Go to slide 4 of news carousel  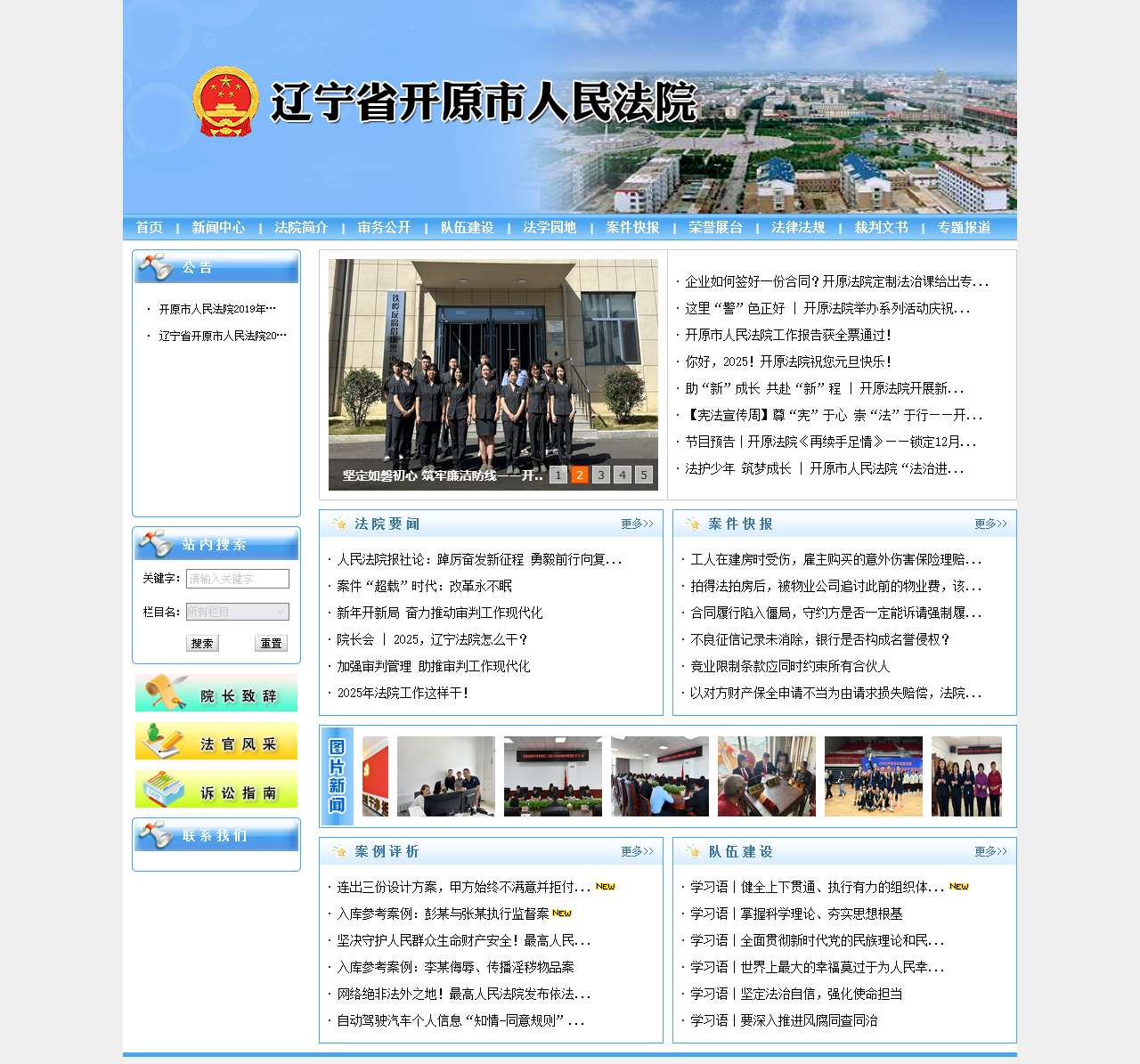tap(623, 475)
